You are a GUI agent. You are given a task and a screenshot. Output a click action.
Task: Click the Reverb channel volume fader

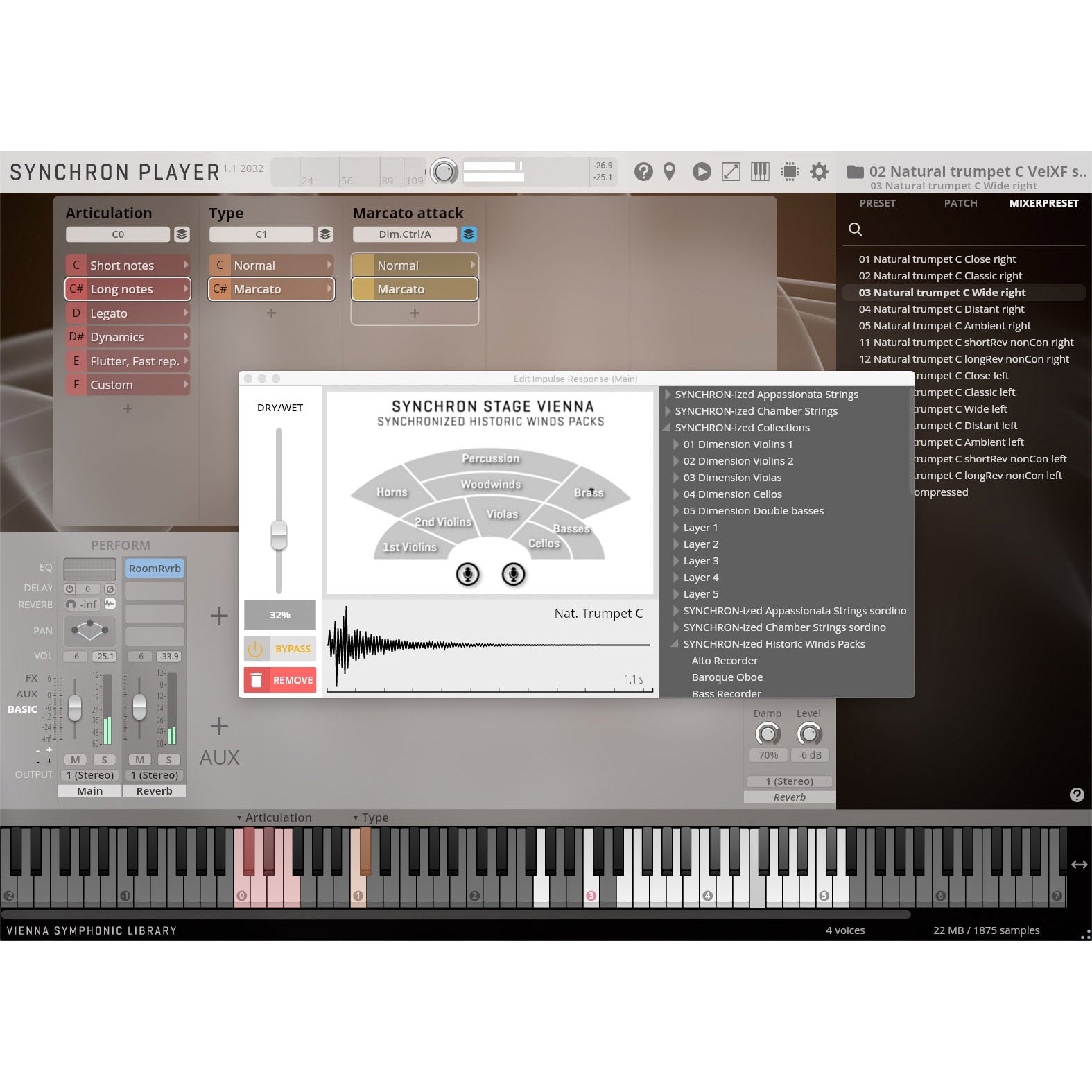click(139, 707)
